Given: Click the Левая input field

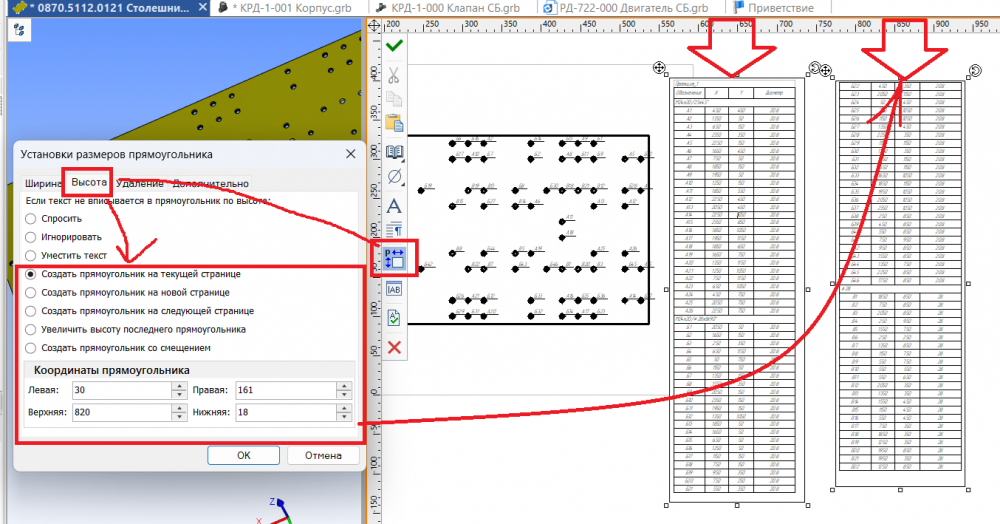Looking at the screenshot, I should coord(122,390).
